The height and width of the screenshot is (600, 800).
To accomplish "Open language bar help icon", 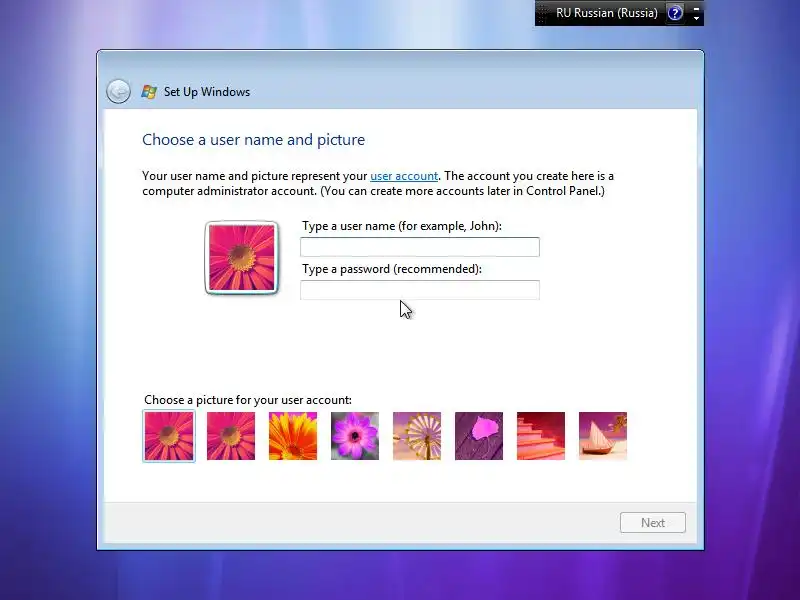I will [x=675, y=13].
